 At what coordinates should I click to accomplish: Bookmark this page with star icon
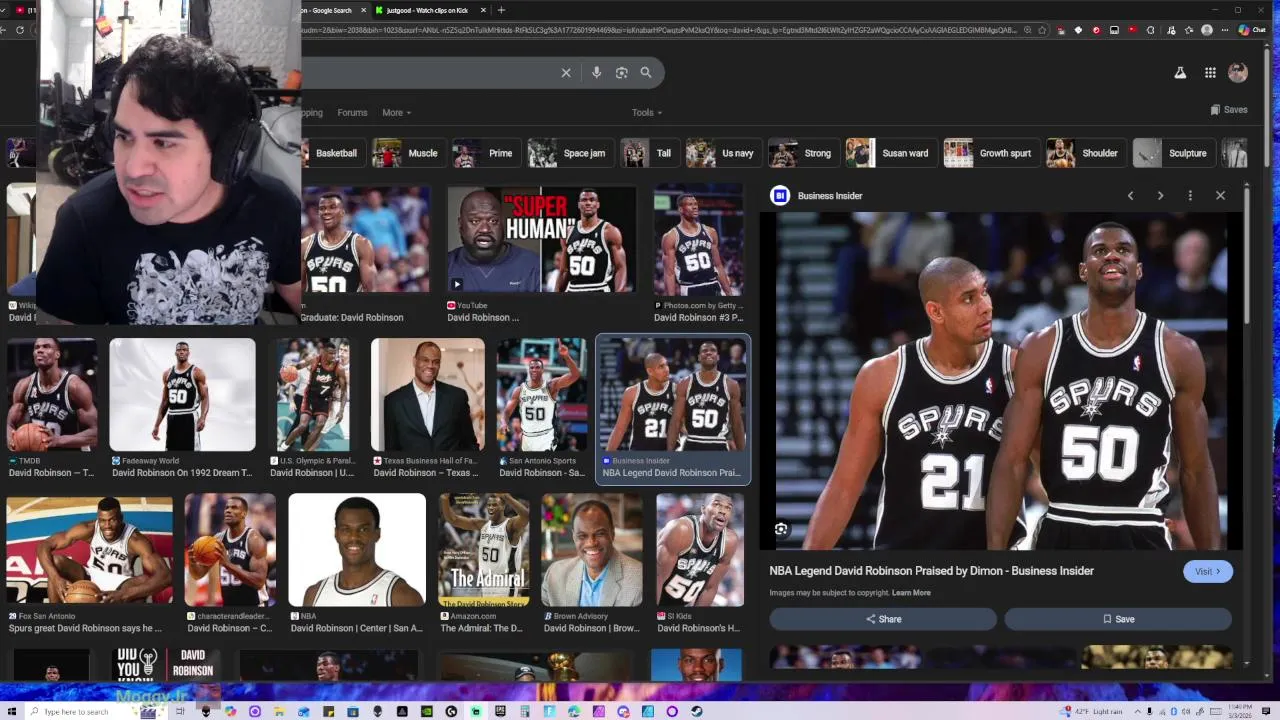coord(1042,30)
